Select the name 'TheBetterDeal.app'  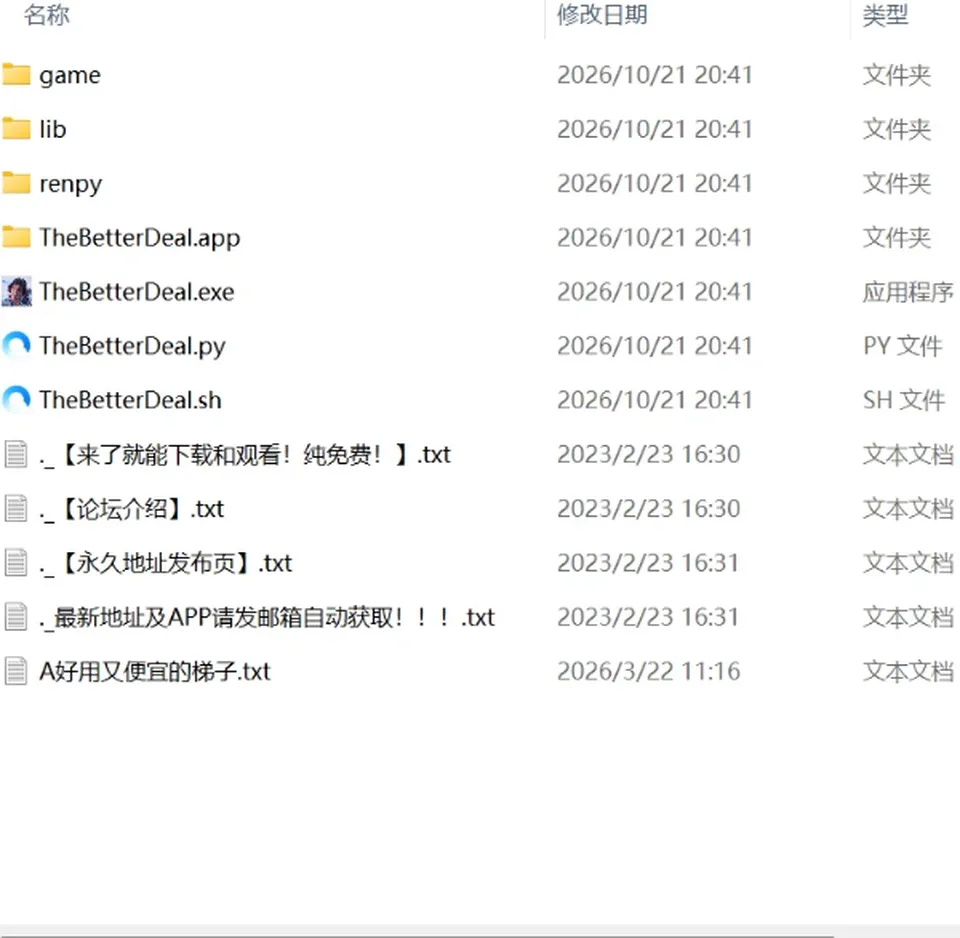(140, 238)
